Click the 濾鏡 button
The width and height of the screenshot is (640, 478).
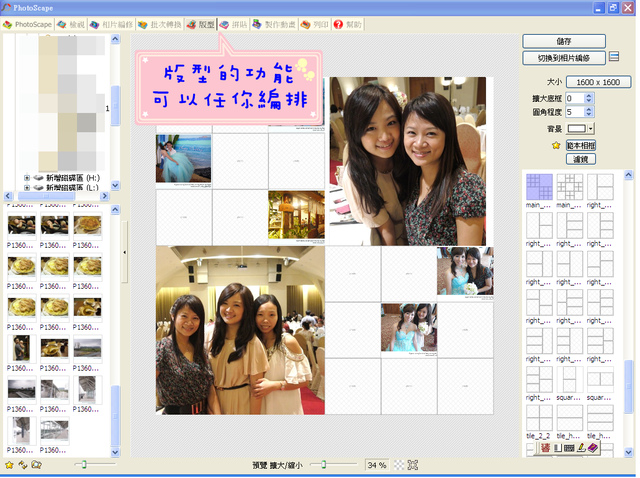pyautogui.click(x=580, y=159)
